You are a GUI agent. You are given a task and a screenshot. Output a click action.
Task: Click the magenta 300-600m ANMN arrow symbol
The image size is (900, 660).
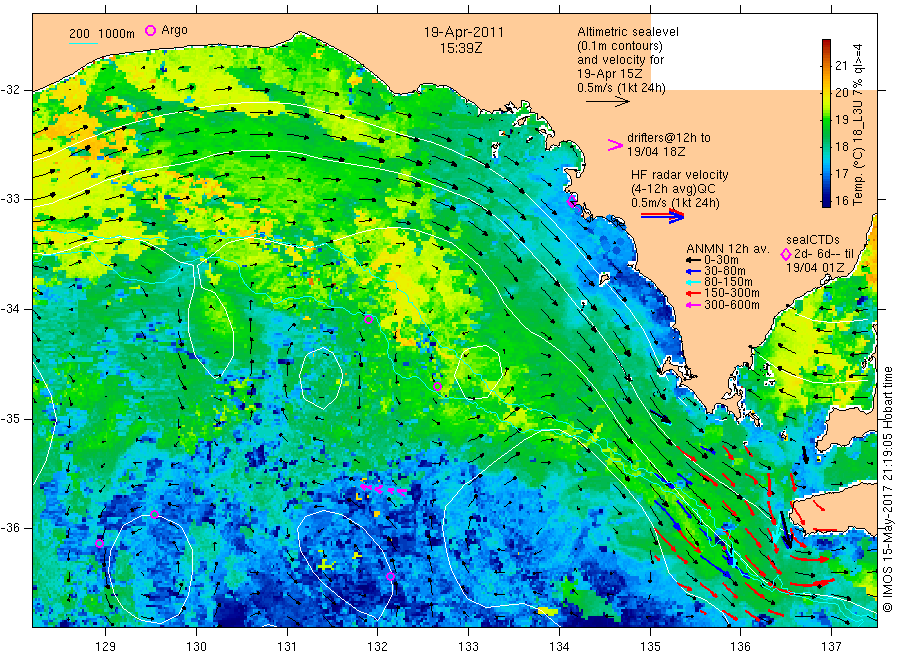[693, 305]
